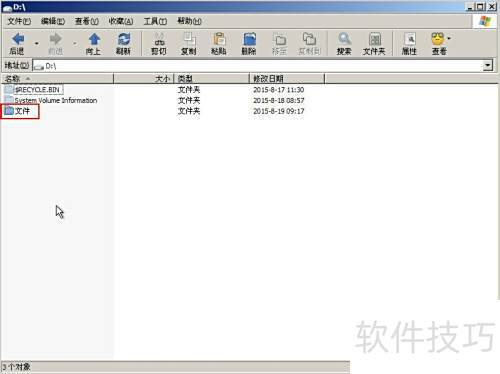Image resolution: width=500 pixels, height=374 pixels.
Task: Maximize the D:\ window
Action: click(x=481, y=7)
